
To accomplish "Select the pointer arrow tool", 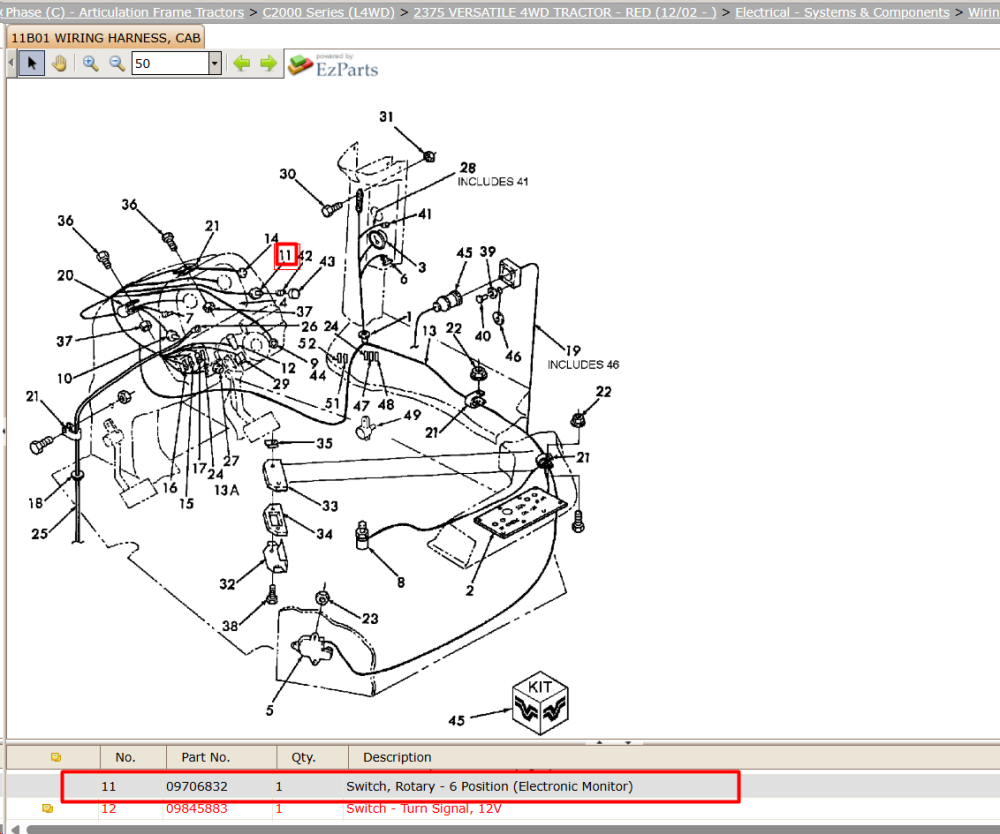I will click(32, 63).
